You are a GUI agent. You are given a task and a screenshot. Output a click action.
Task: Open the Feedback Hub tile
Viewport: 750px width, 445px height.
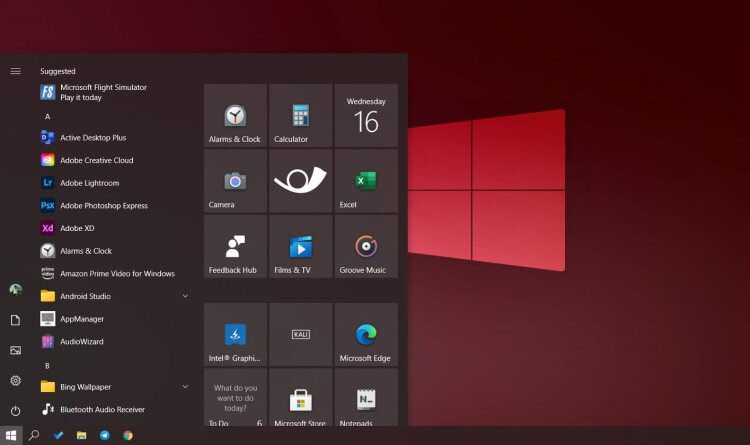235,246
